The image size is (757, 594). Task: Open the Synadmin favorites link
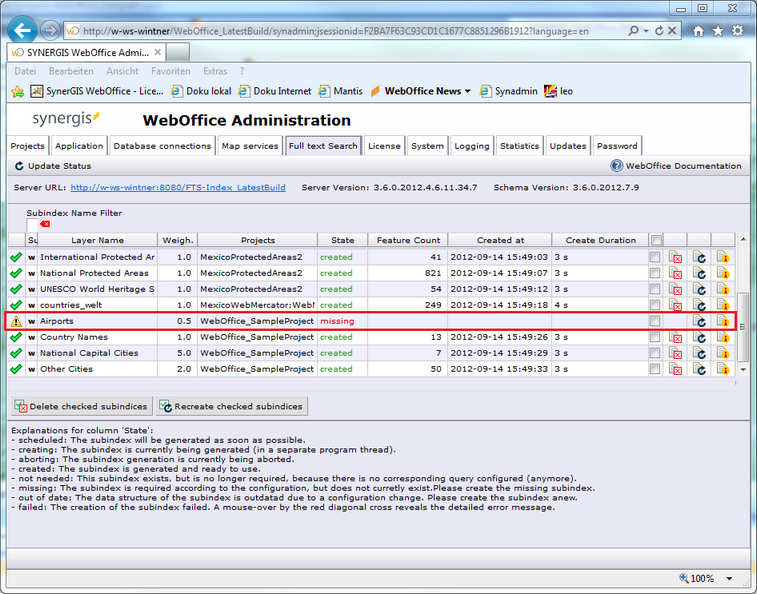pos(508,91)
